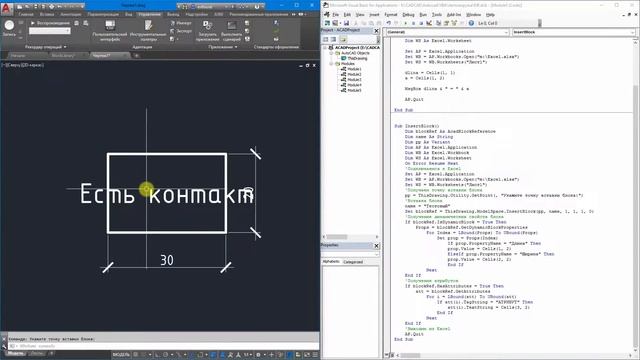Select Module5 in the project tree
Image resolution: width=640 pixels, height=360 pixels.
pyautogui.click(x=354, y=90)
